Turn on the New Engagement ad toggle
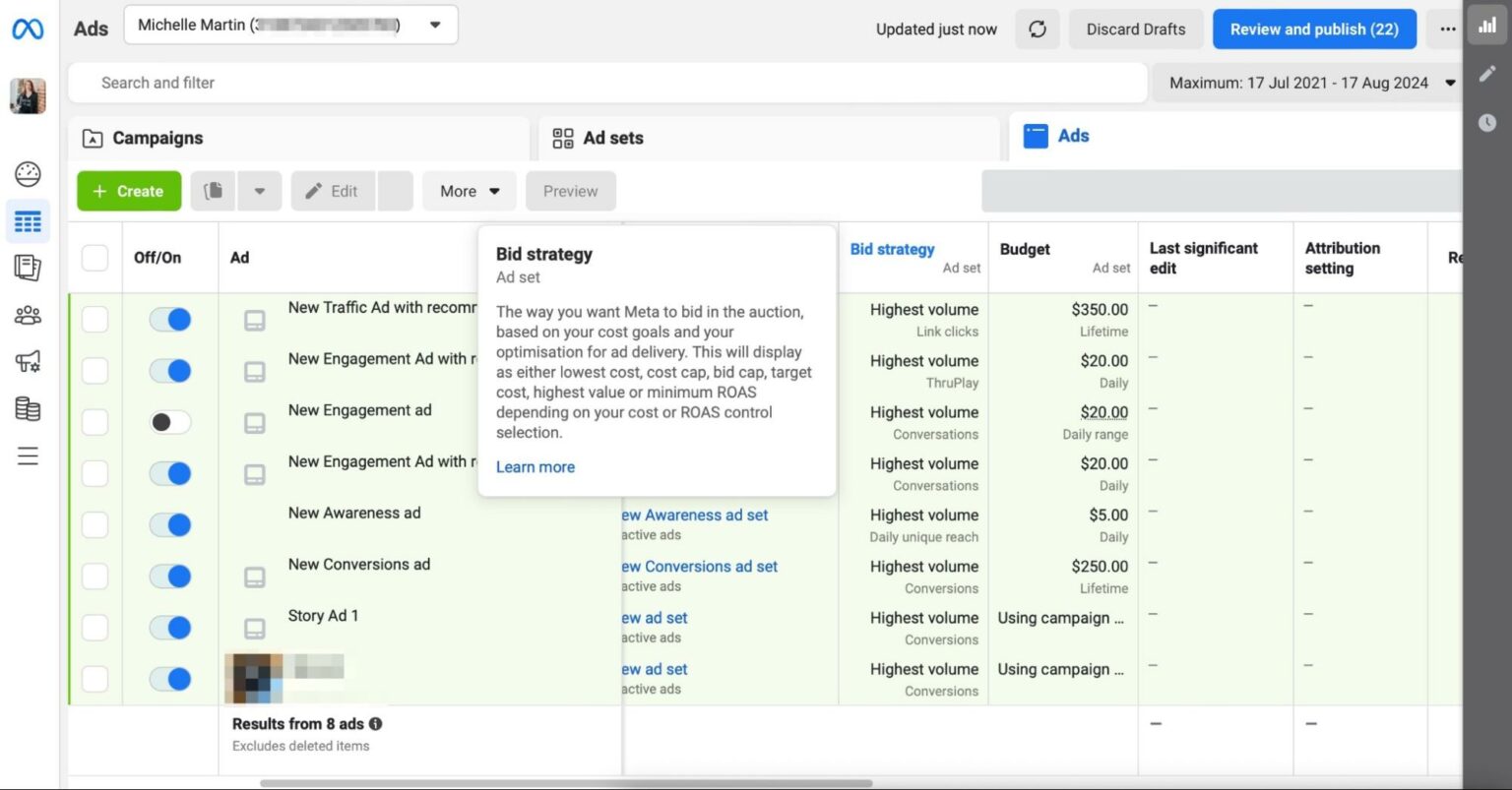The height and width of the screenshot is (790, 1512). point(169,421)
